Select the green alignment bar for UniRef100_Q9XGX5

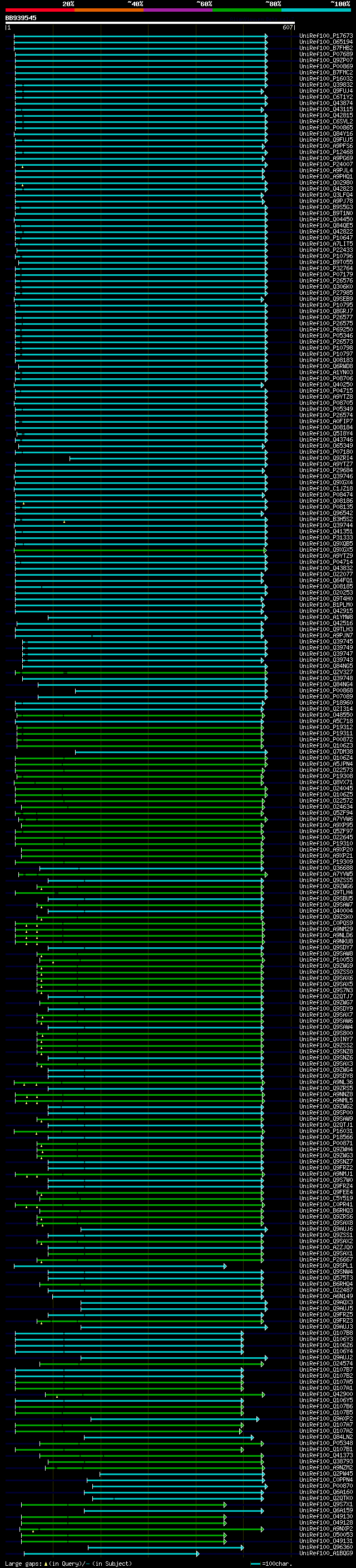click(140, 550)
